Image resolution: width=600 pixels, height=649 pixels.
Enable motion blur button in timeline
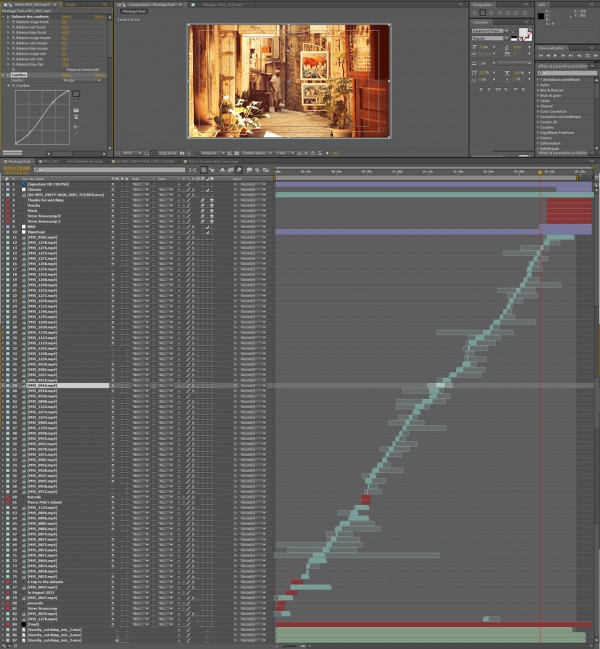(x=239, y=170)
